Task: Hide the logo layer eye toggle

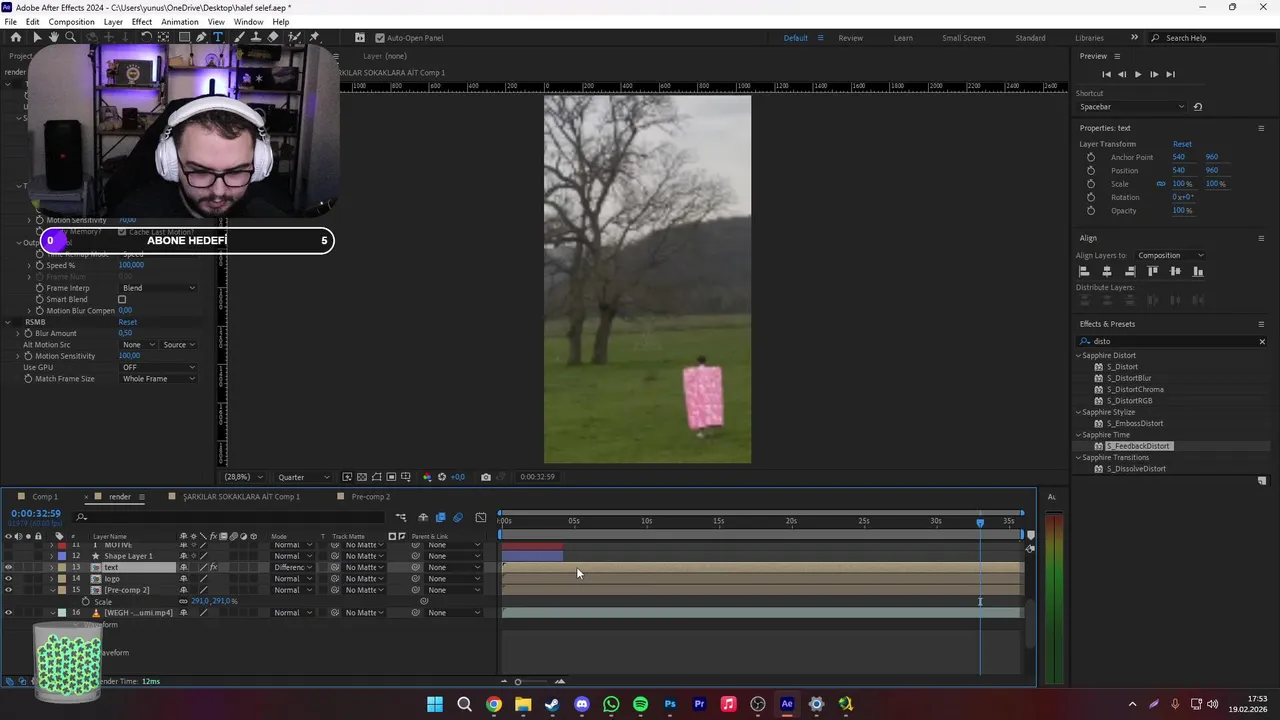Action: 9,578
